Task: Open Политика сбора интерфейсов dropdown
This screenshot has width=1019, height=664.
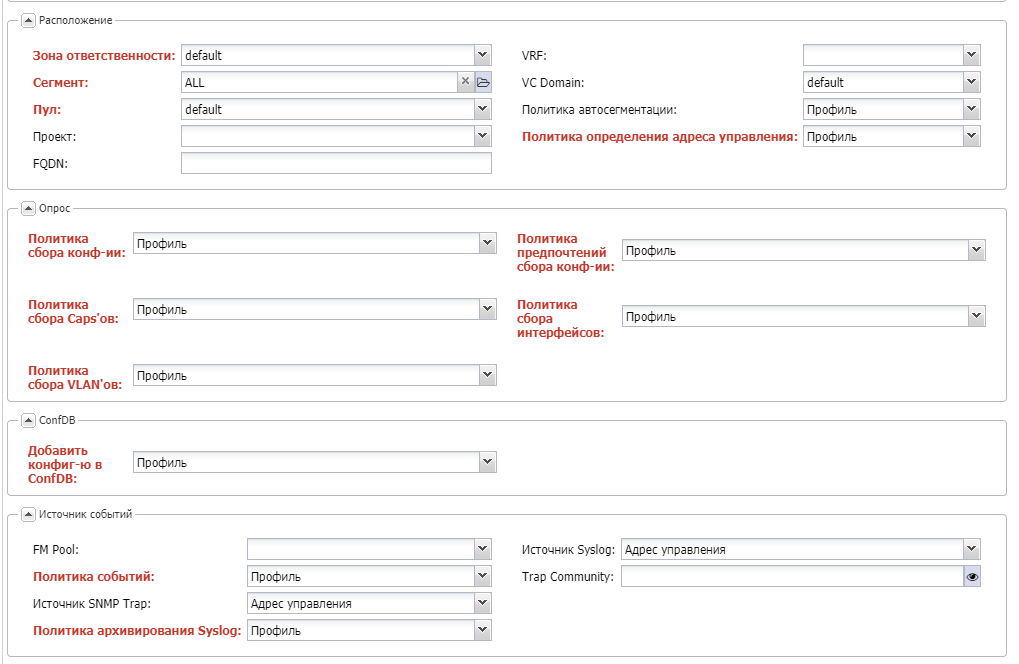Action: [x=977, y=316]
